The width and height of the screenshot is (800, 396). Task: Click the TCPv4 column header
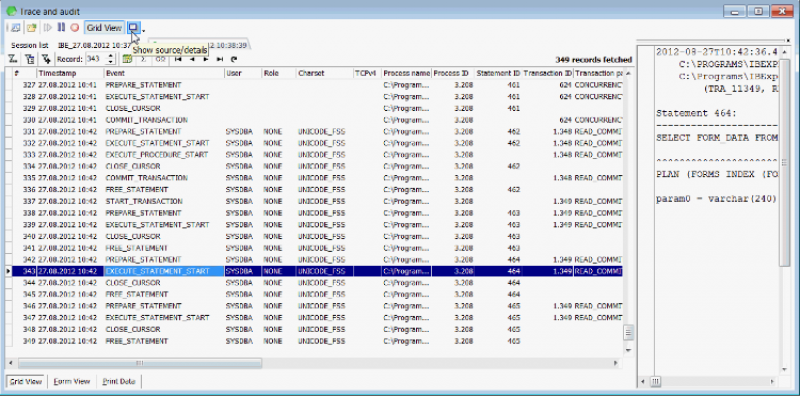367,73
